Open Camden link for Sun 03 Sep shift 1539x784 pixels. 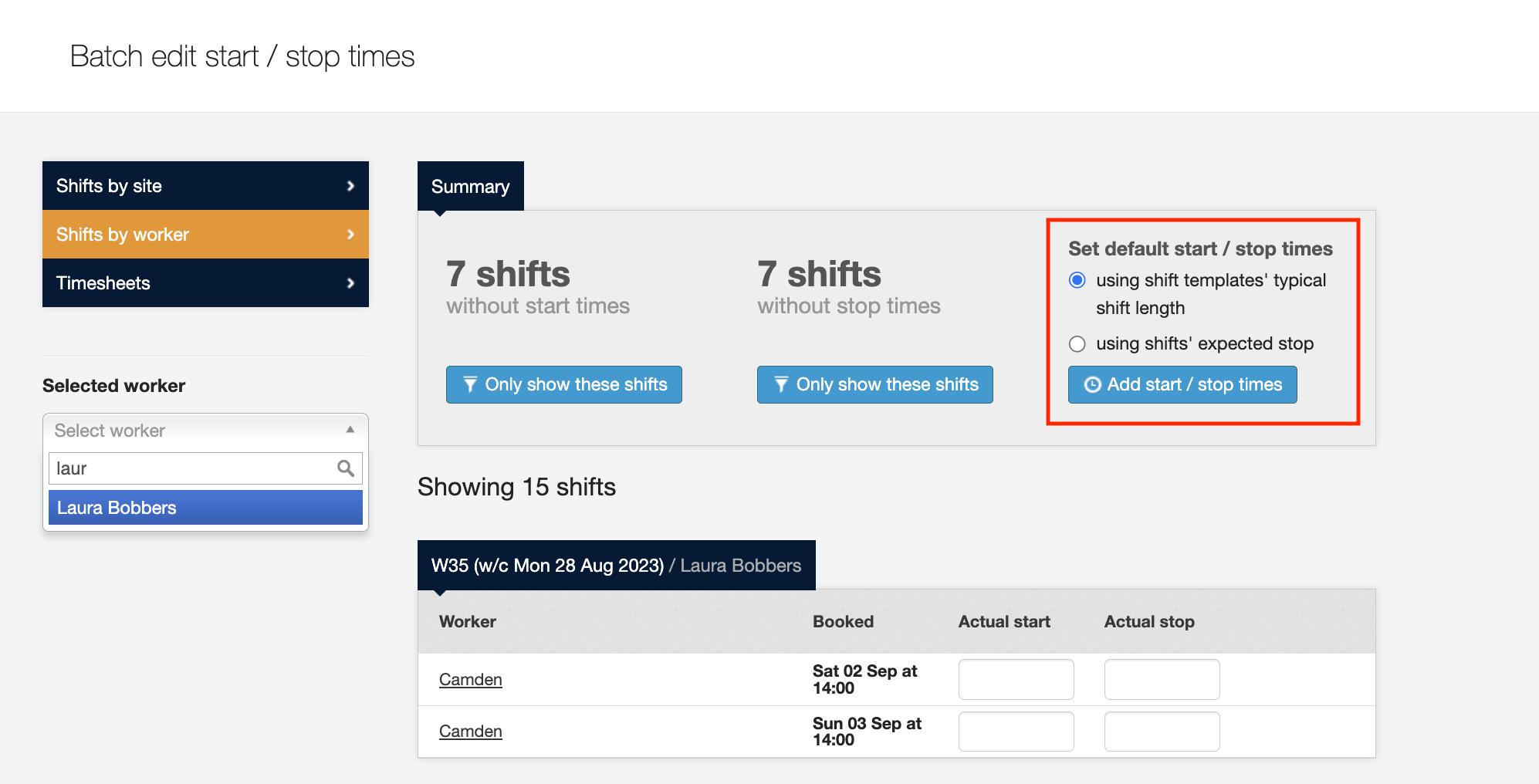pos(470,732)
